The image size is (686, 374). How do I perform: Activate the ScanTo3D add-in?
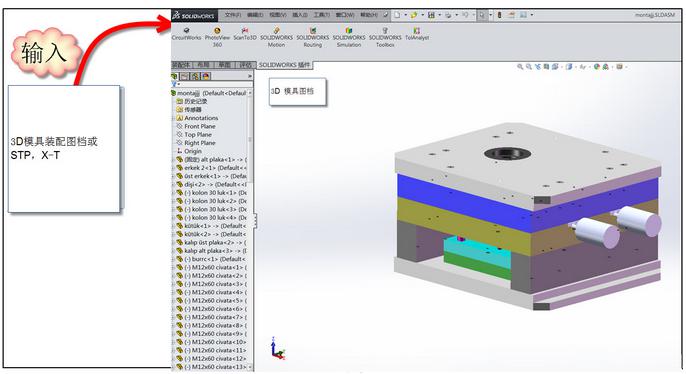(x=245, y=34)
